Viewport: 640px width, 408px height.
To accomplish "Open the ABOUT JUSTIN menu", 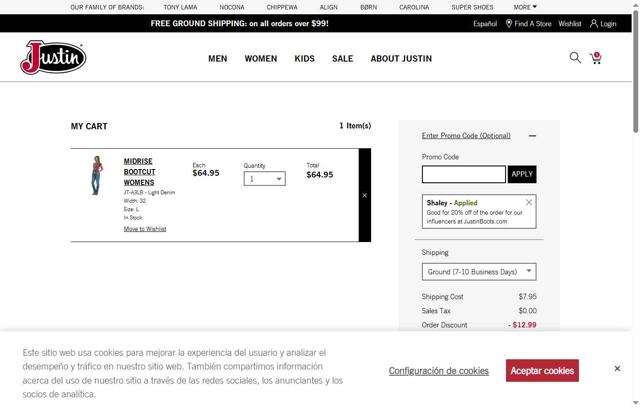I will click(x=401, y=59).
